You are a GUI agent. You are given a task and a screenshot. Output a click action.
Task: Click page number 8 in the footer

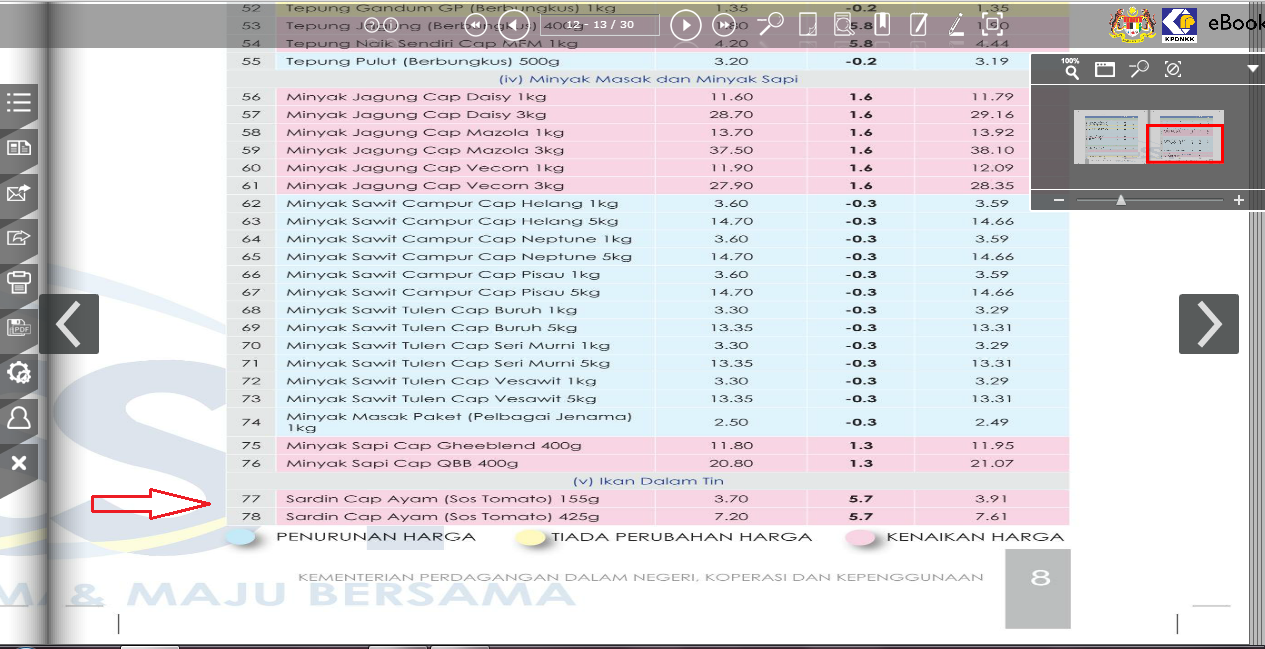tap(1040, 577)
